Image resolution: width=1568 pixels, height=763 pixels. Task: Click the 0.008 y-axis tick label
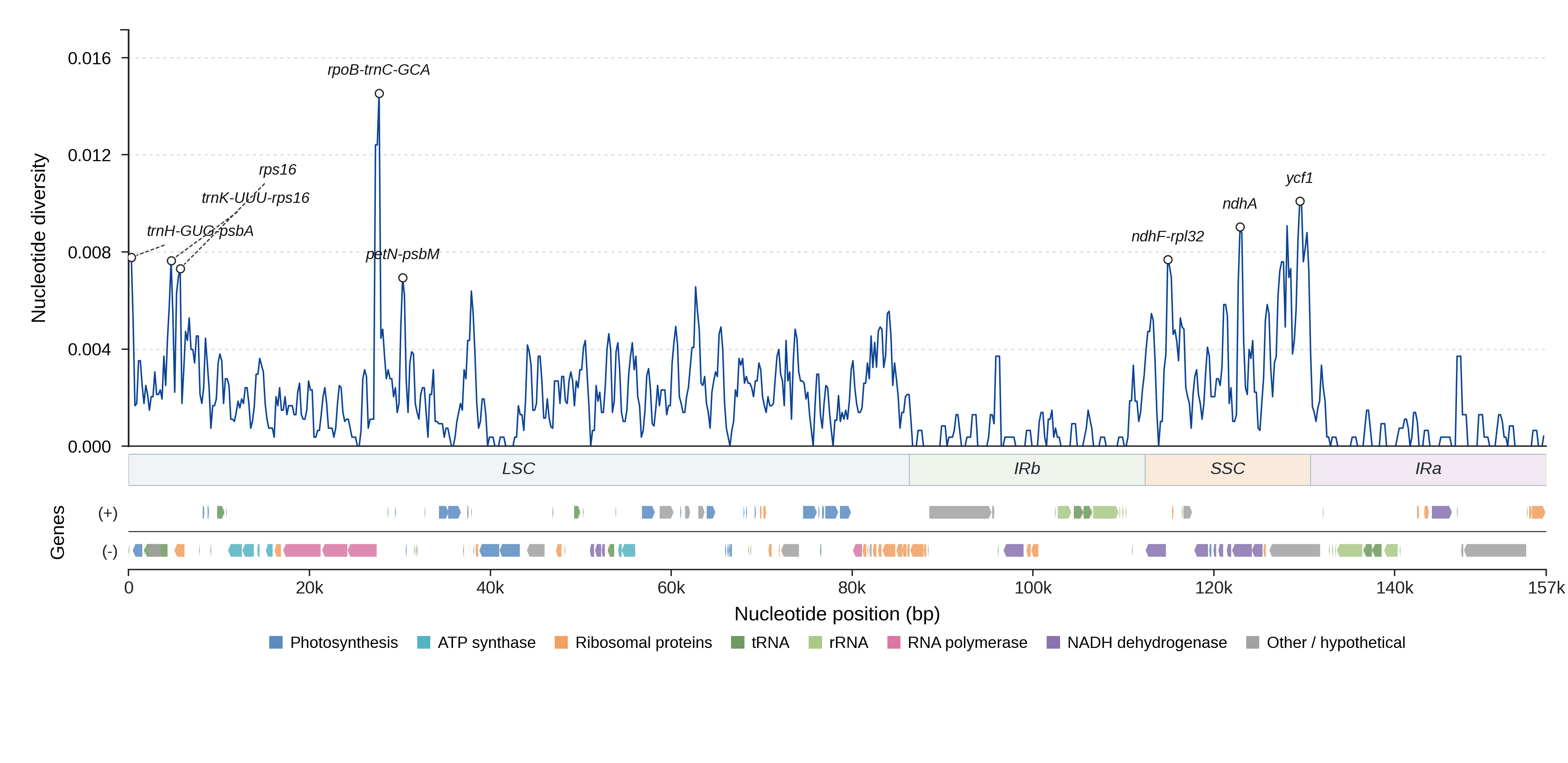click(x=90, y=253)
